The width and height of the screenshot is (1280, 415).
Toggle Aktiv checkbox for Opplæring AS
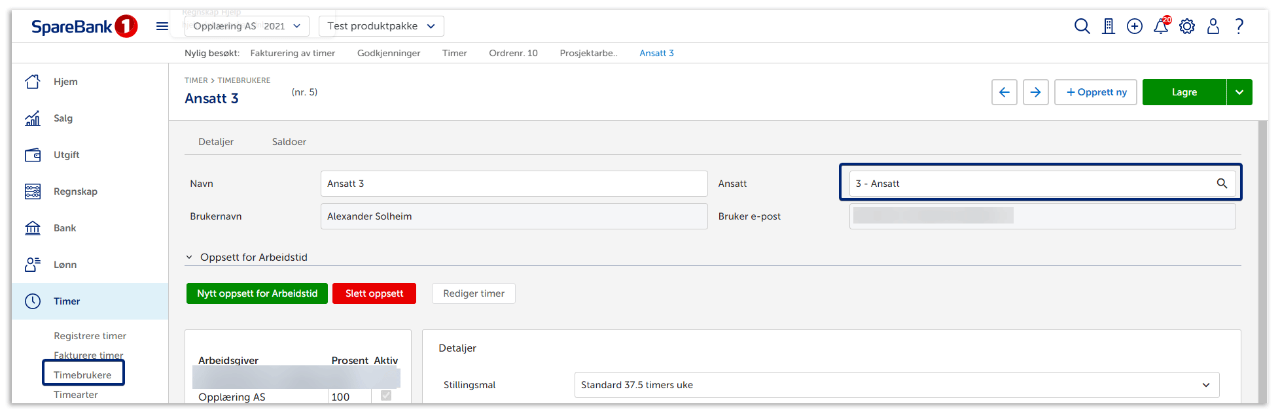tap(386, 396)
